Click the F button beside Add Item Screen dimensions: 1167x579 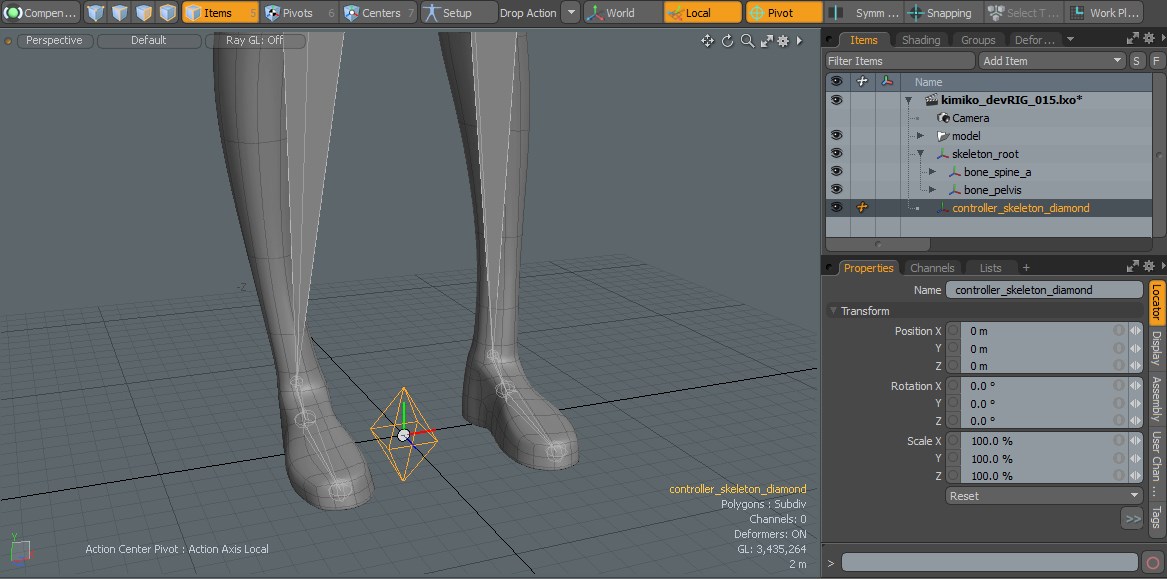coord(1157,61)
